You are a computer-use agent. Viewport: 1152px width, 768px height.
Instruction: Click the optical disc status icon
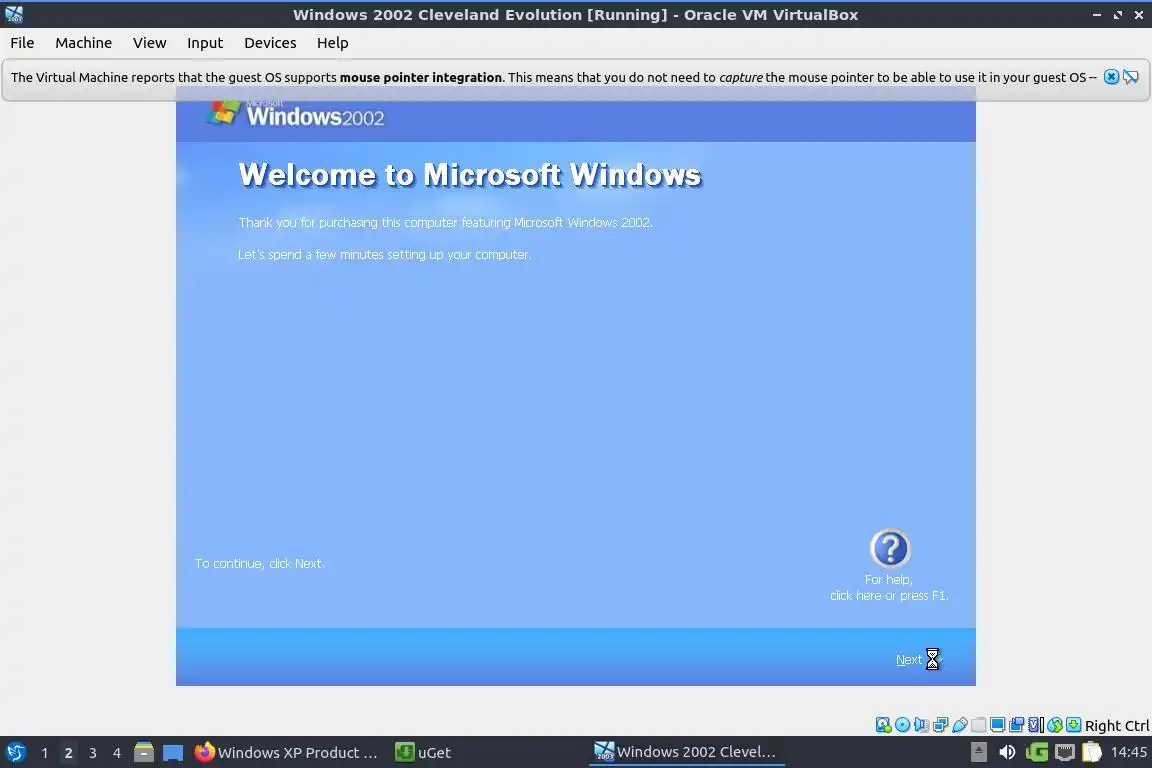point(902,725)
